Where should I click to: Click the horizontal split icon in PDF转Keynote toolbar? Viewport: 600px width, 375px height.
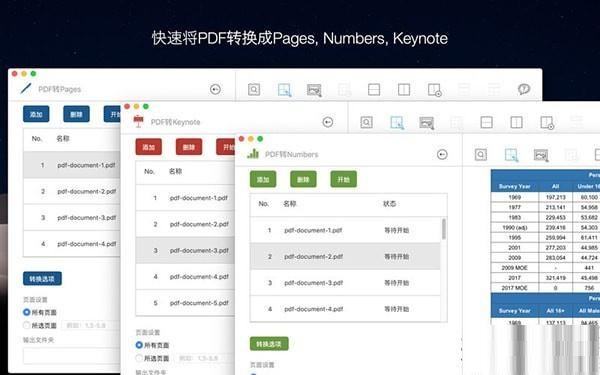point(486,122)
